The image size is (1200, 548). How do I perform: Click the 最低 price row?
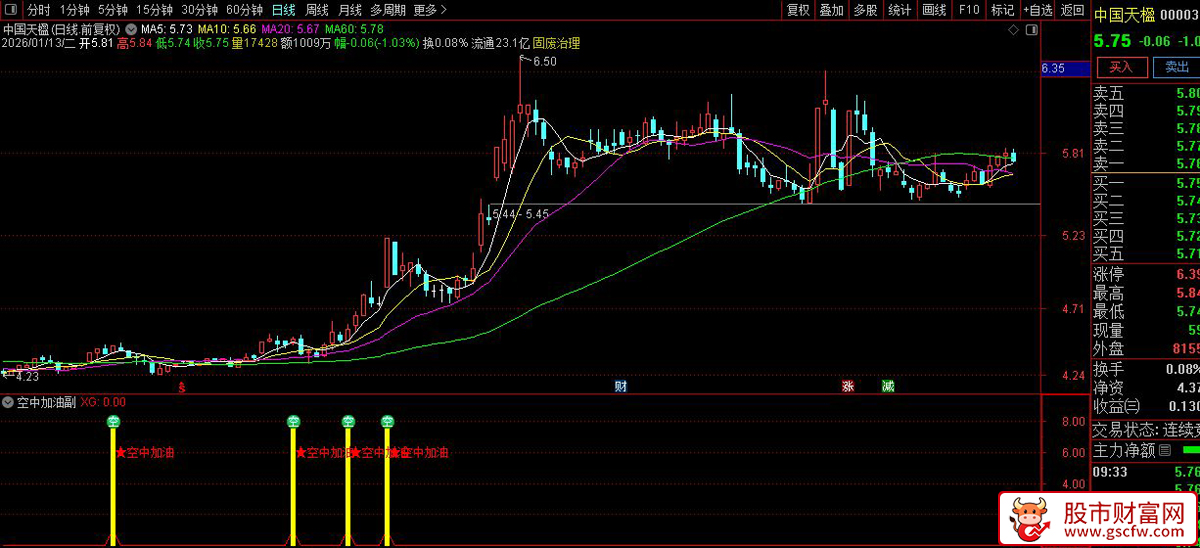click(x=1145, y=311)
